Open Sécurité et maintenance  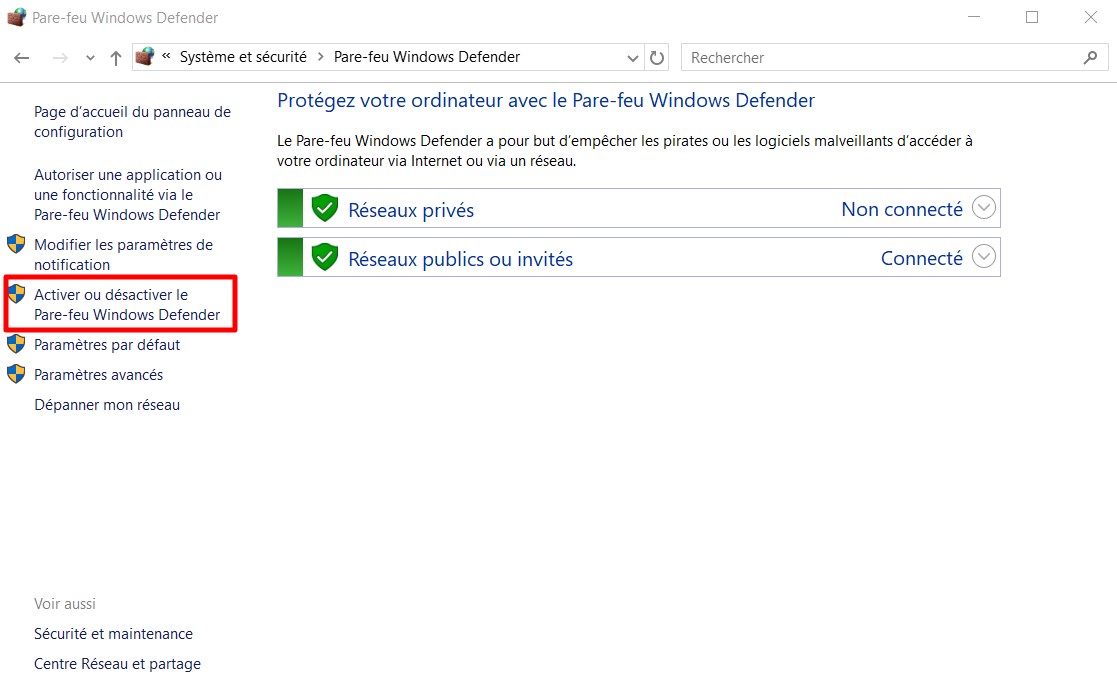[x=113, y=633]
